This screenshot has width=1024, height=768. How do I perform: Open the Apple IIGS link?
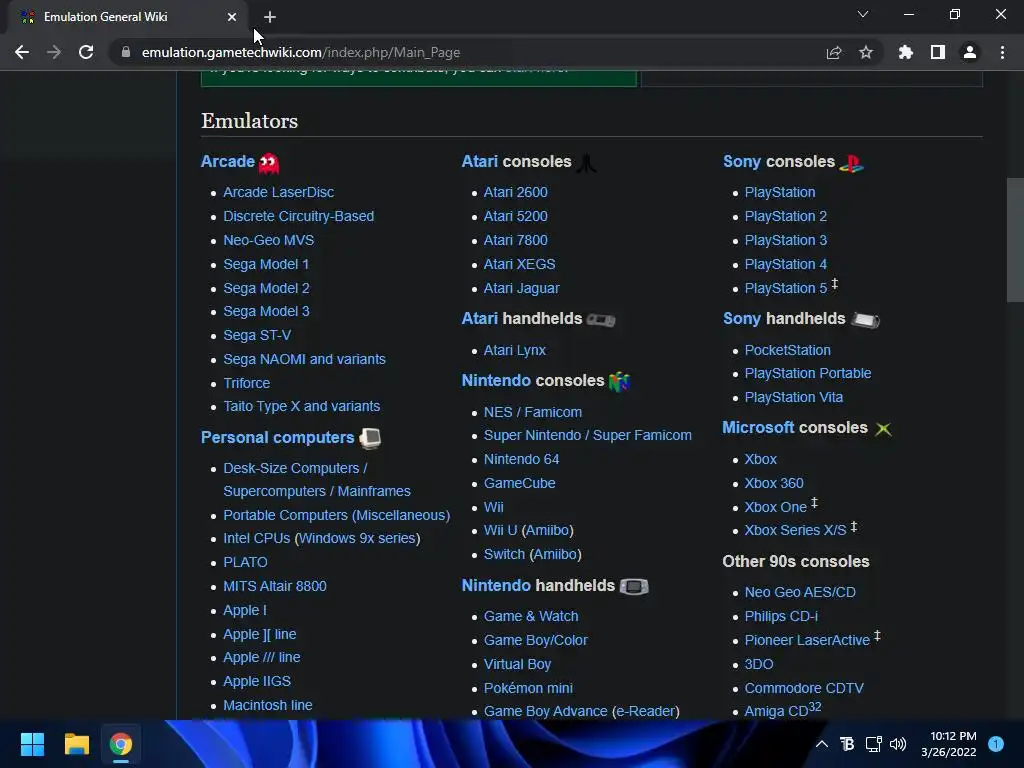(x=257, y=681)
